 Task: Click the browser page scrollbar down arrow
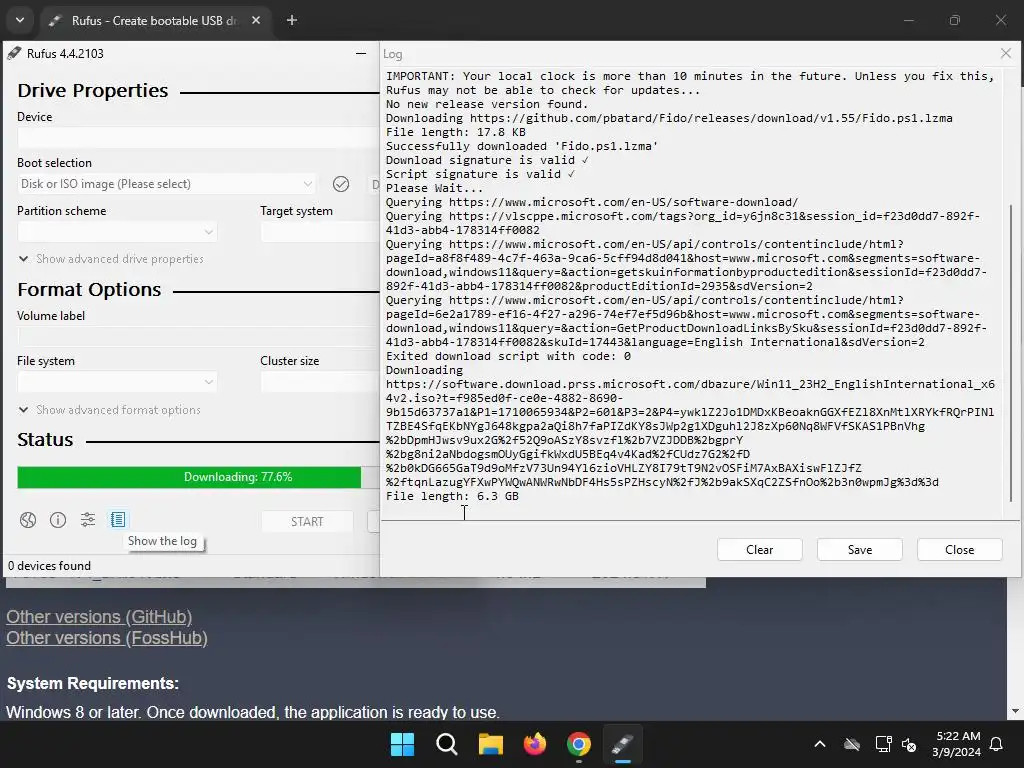coord(1016,711)
